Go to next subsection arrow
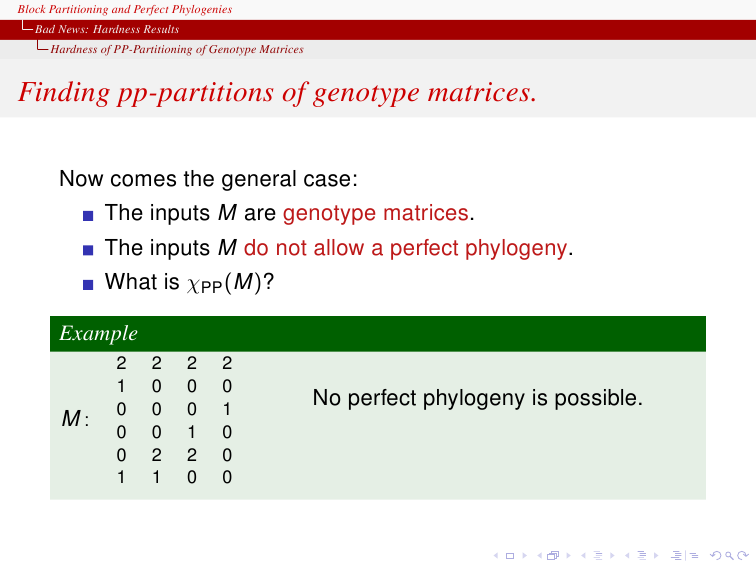 612,555
